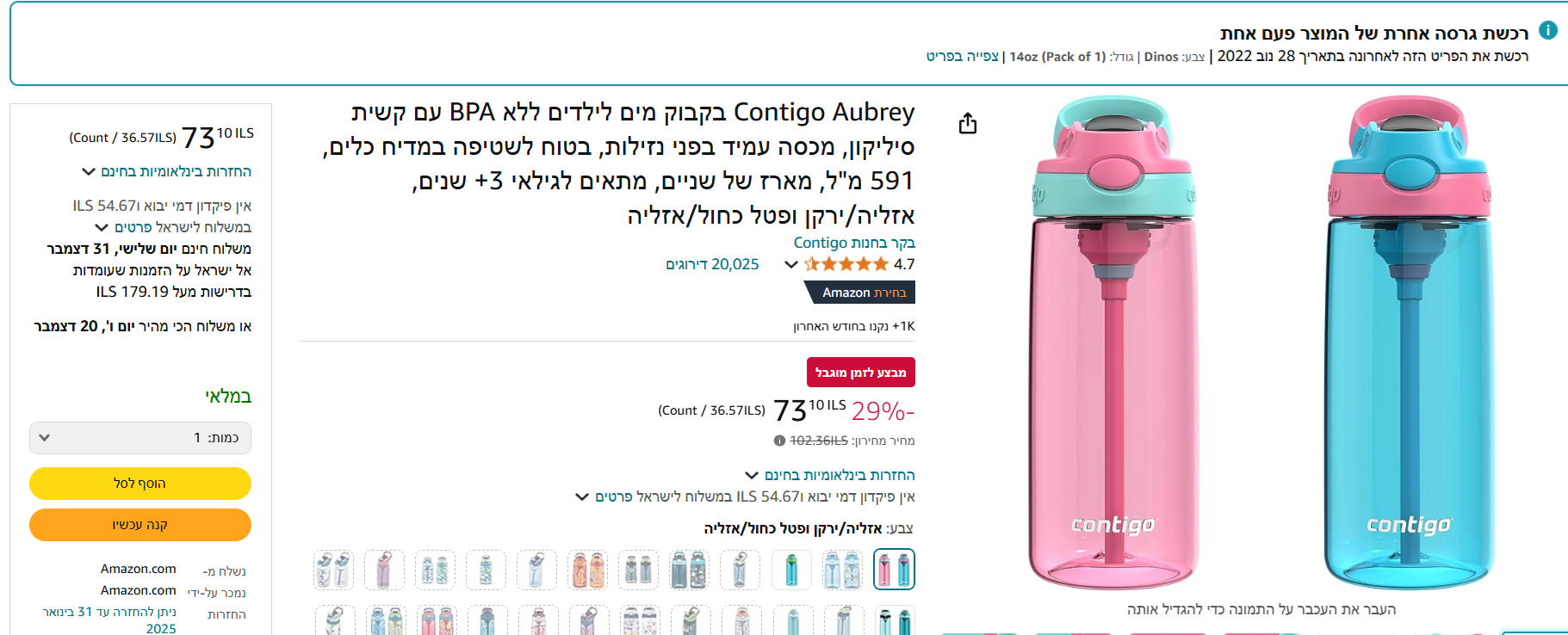Click the blue info icon in the repurchase banner
This screenshot has height=635, width=1568.
tap(1548, 30)
